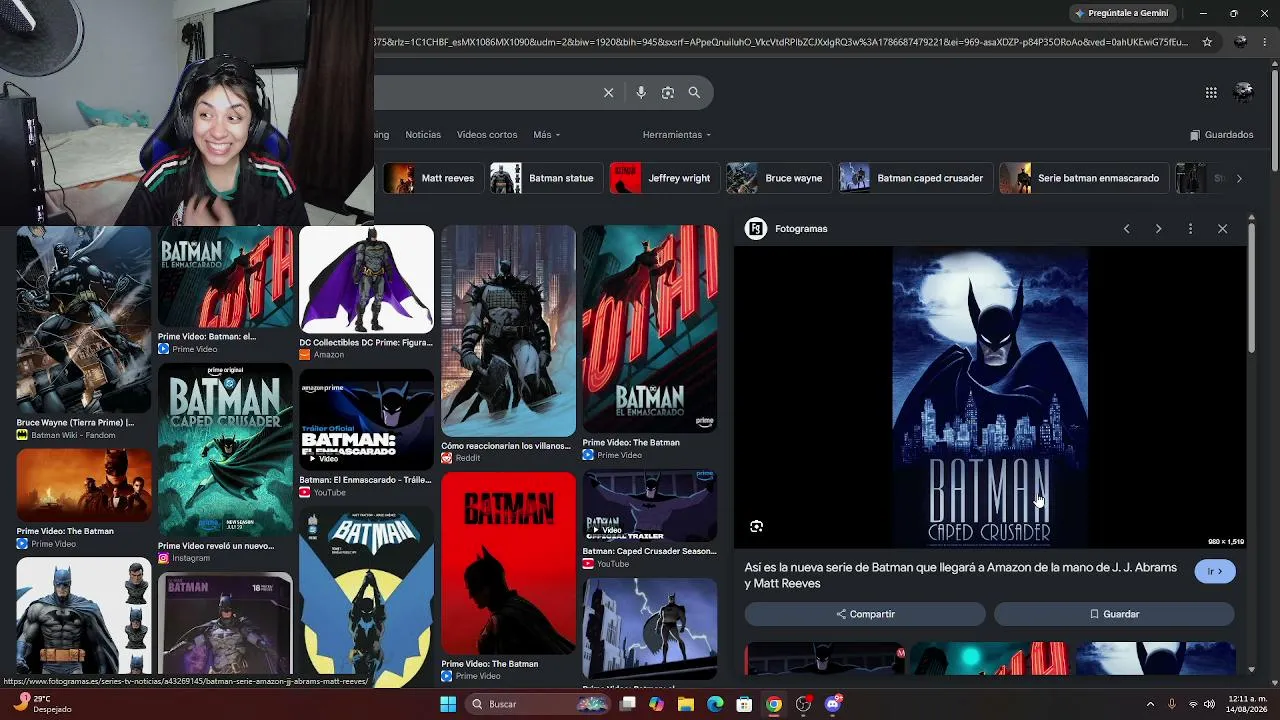Switch to Chrome on the taskbar
This screenshot has width=1280, height=720.
click(x=774, y=704)
